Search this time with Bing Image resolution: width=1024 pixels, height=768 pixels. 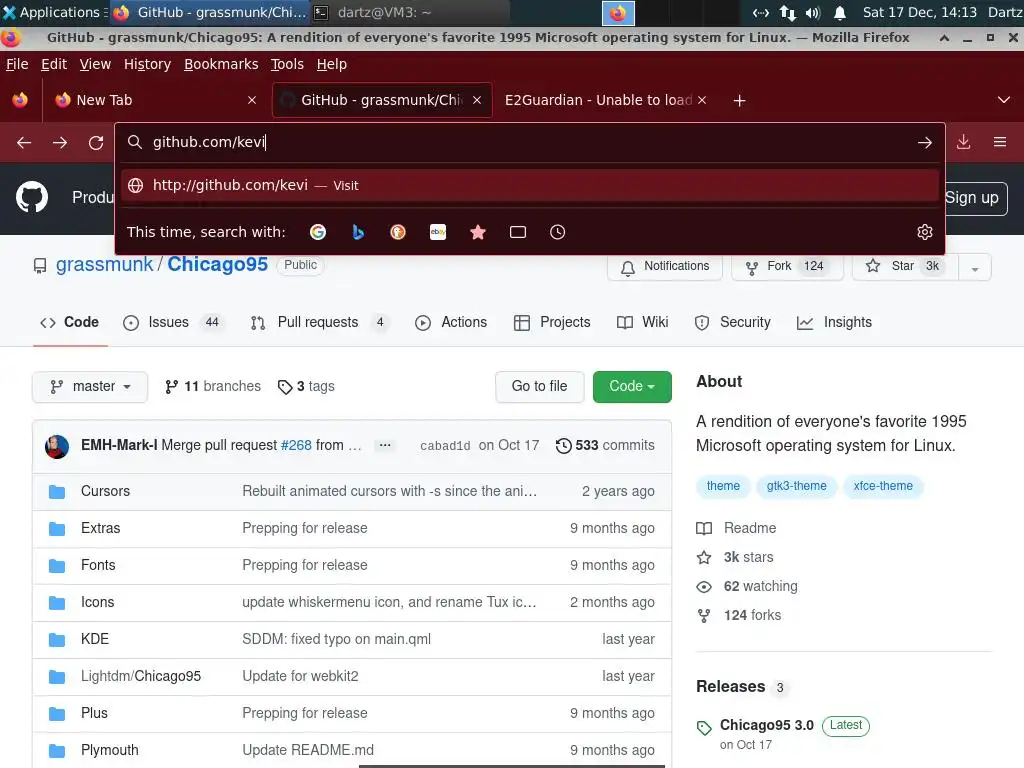tap(358, 232)
